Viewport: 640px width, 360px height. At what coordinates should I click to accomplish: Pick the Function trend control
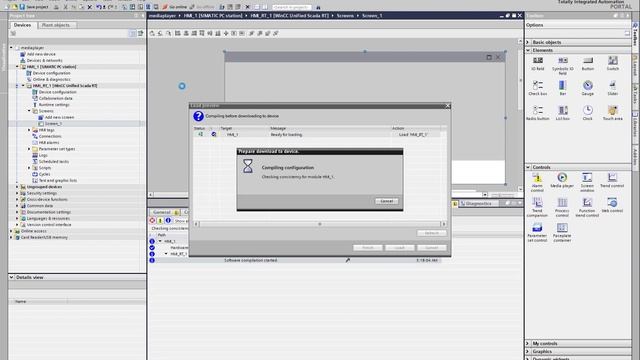(587, 208)
